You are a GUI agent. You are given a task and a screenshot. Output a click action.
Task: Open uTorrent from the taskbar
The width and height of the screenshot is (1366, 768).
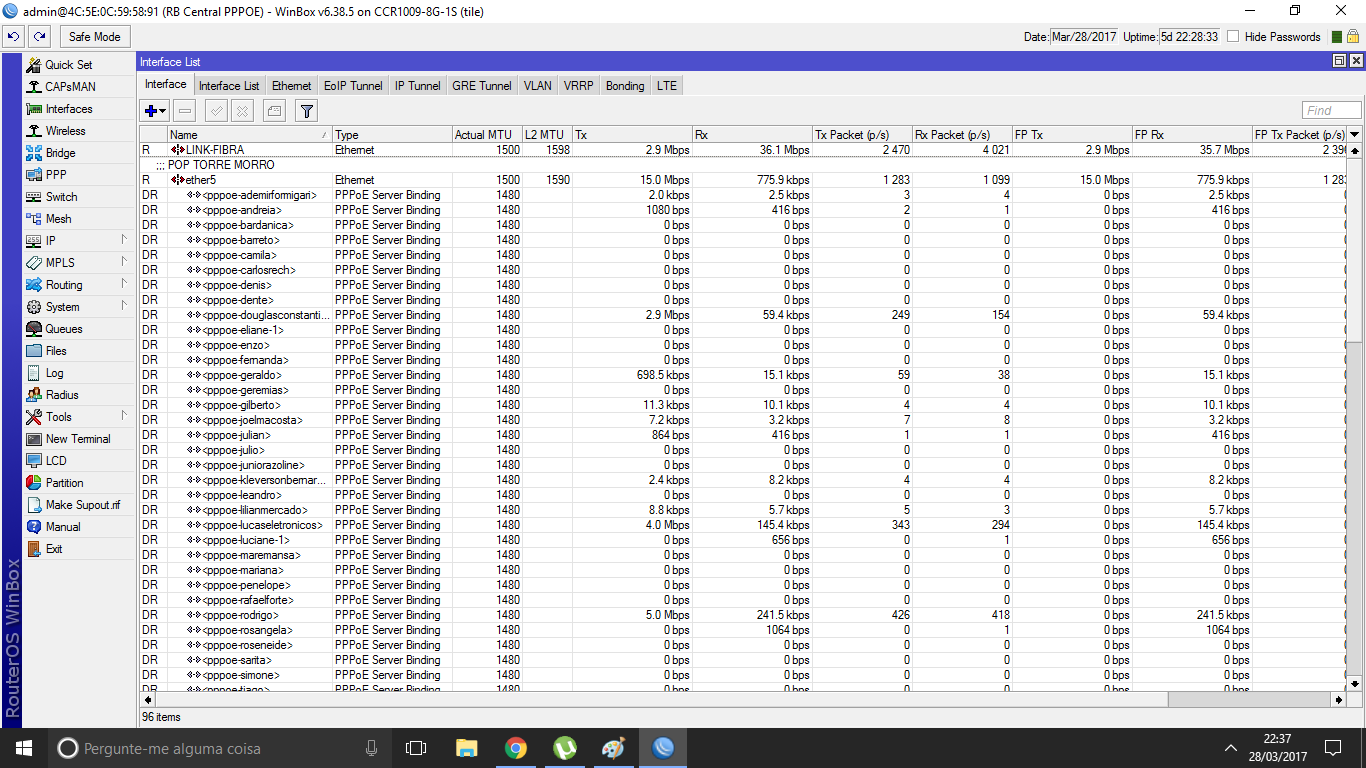565,748
